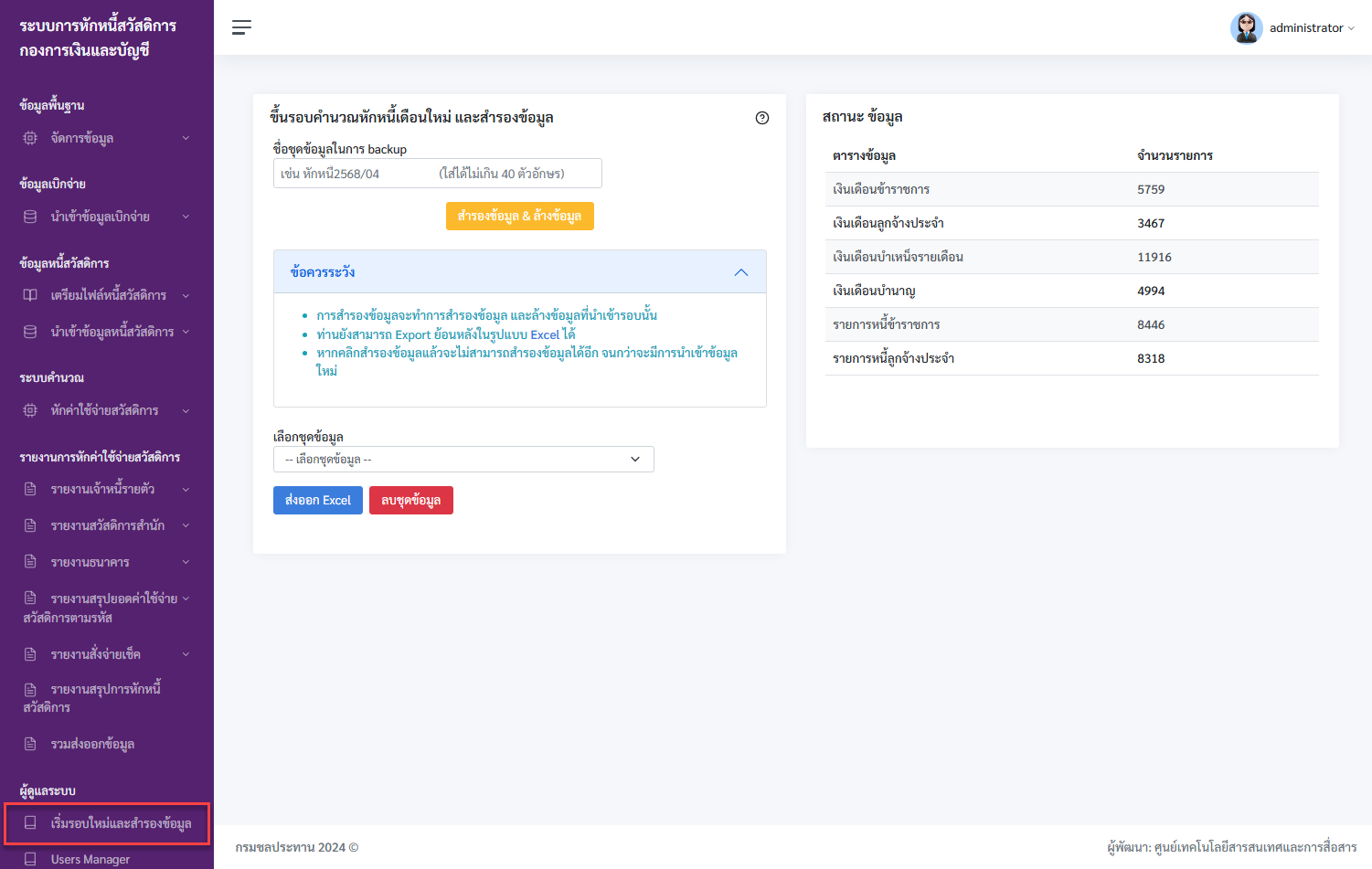The image size is (1372, 869).
Task: Open the help question-mark icon
Action: coord(762,118)
